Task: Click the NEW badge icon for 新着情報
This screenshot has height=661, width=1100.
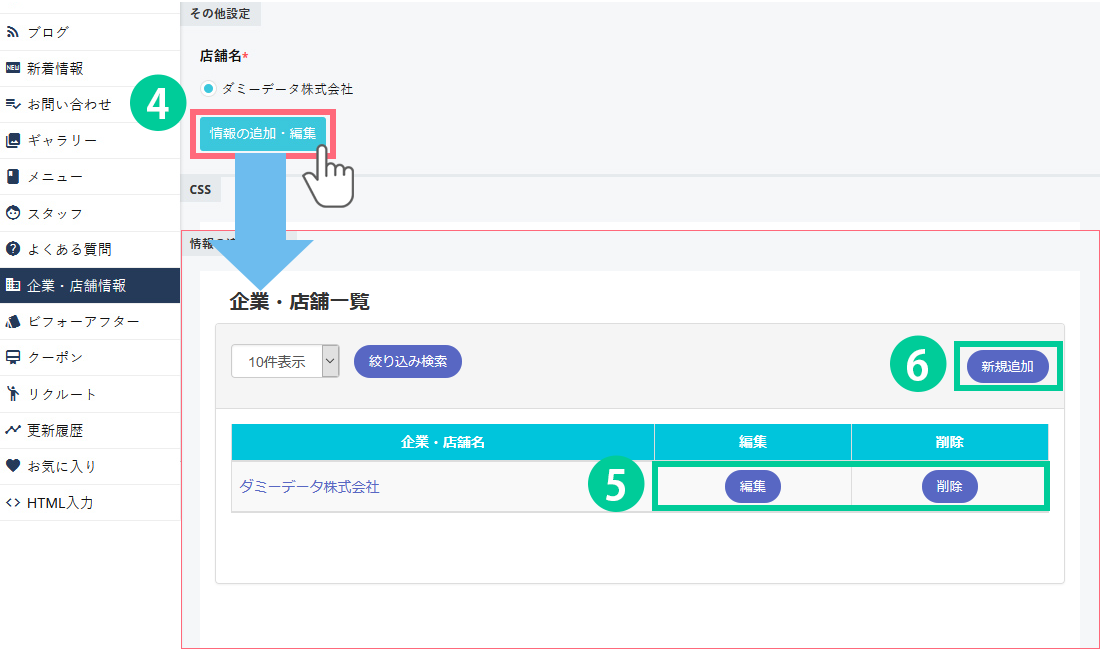Action: point(13,68)
